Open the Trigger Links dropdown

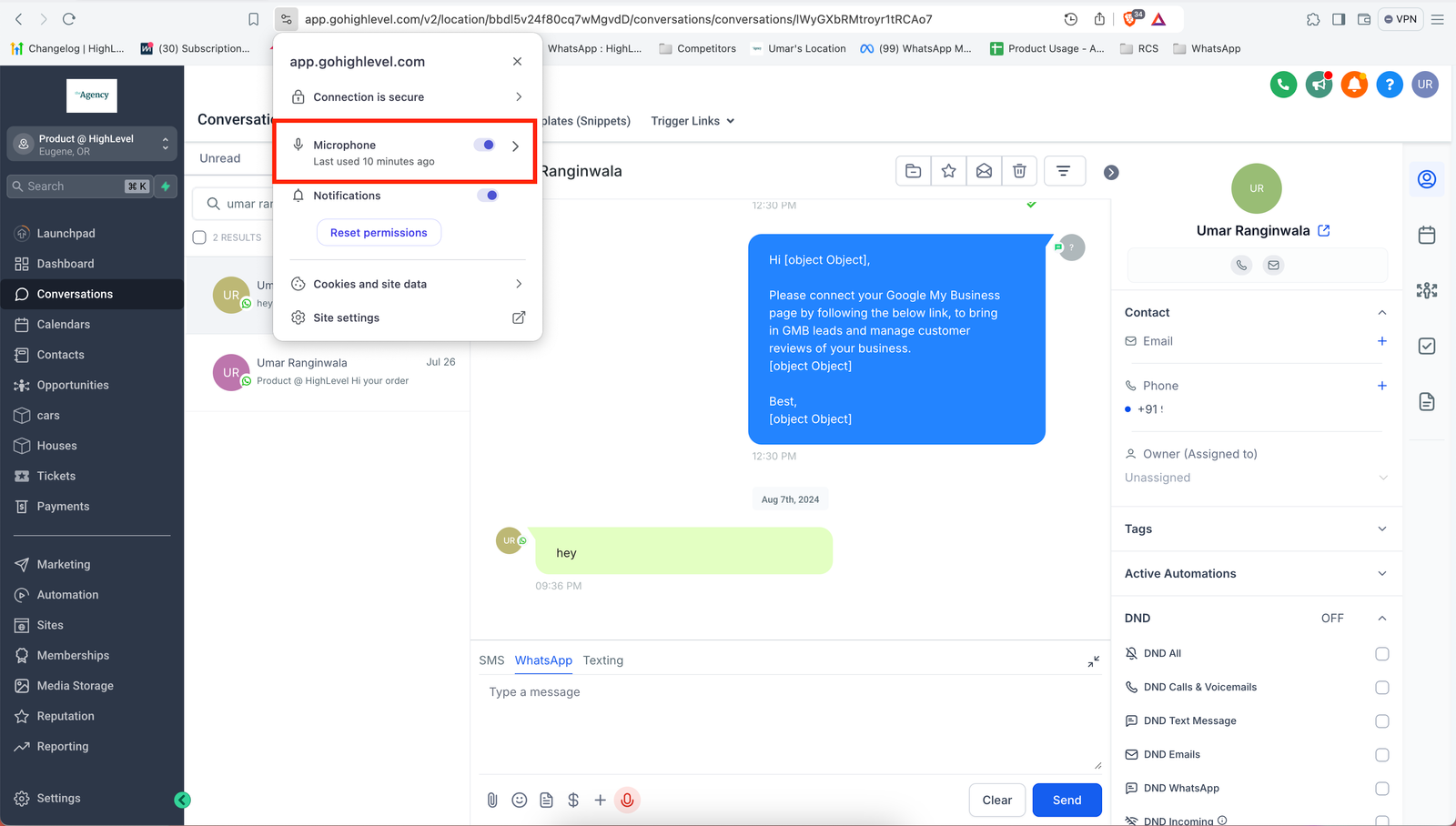click(x=693, y=121)
